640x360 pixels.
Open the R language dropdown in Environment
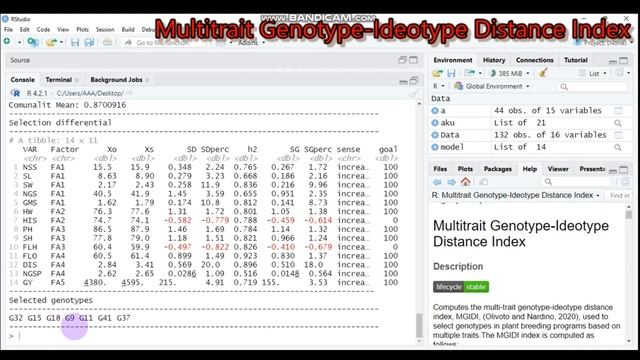pyautogui.click(x=439, y=86)
